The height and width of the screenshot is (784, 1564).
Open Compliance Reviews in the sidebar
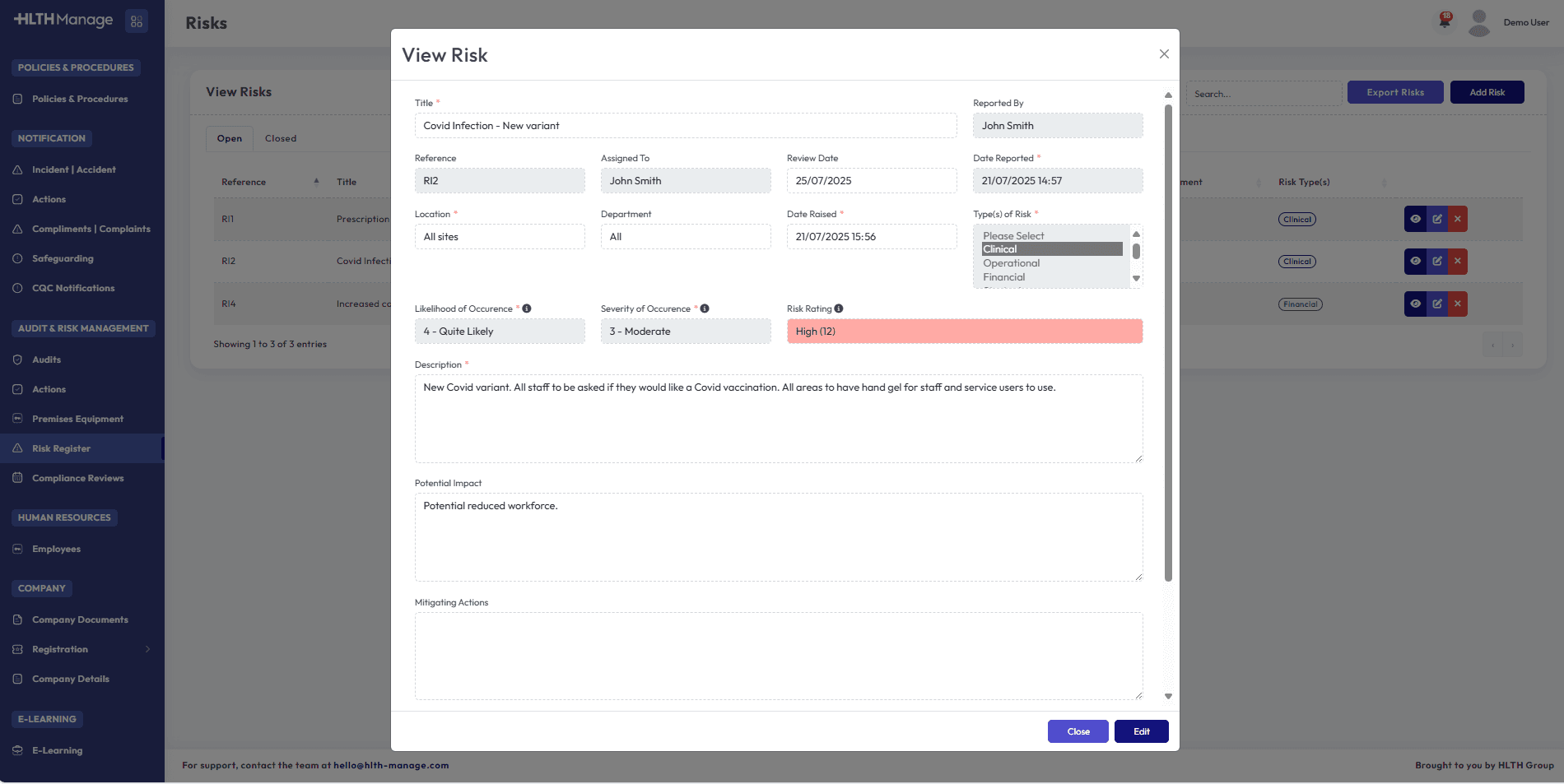click(77, 478)
